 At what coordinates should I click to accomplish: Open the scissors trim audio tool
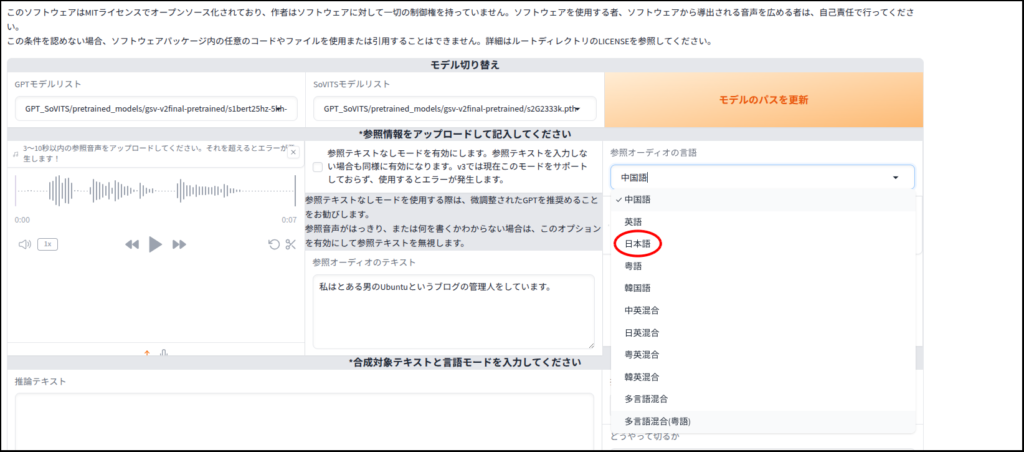click(x=291, y=244)
